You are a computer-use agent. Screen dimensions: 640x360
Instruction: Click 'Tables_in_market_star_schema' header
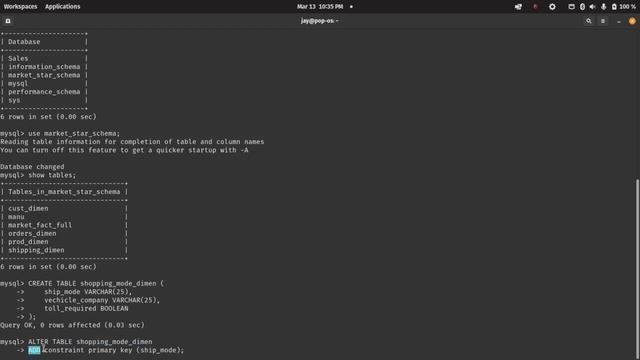click(64, 192)
